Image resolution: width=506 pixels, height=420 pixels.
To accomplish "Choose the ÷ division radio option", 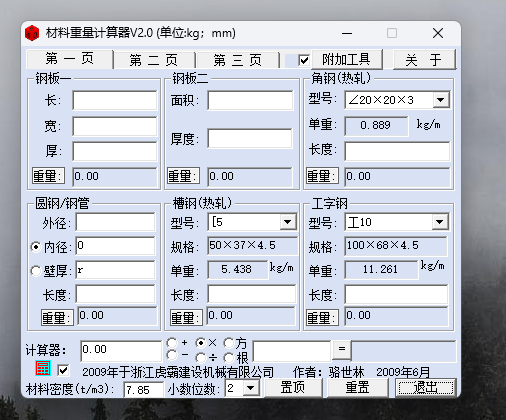I will click(x=200, y=358).
